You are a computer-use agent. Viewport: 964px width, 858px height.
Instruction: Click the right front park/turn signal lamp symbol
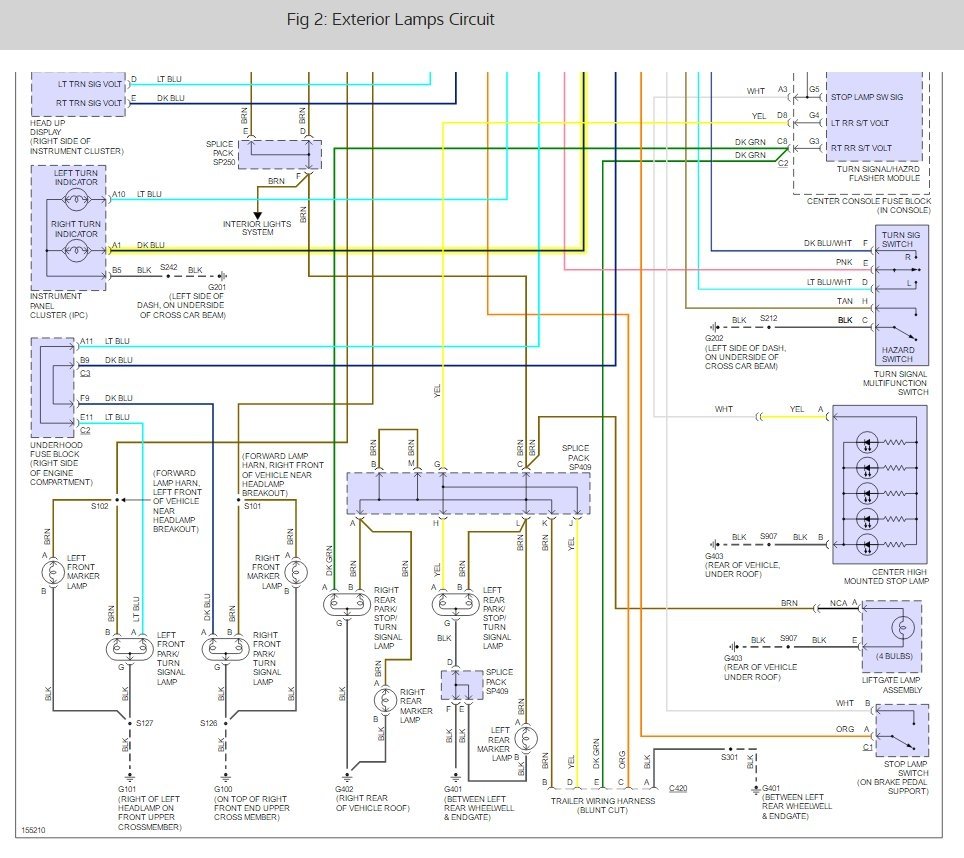point(225,648)
